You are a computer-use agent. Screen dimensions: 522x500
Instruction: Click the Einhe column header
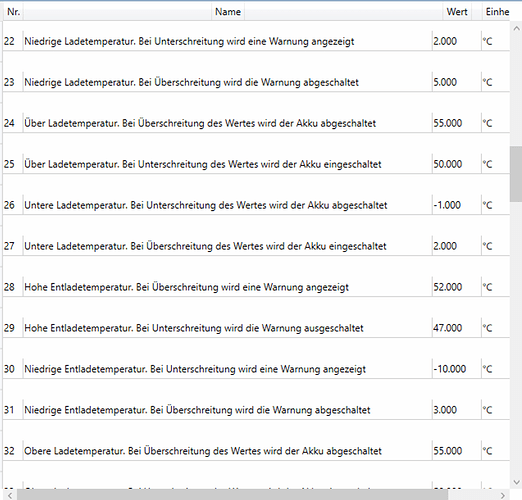496,12
